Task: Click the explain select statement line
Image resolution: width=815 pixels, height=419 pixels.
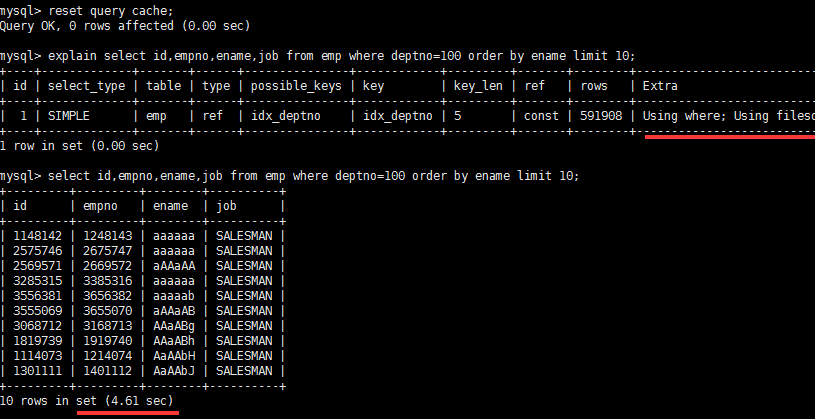Action: pos(341,56)
